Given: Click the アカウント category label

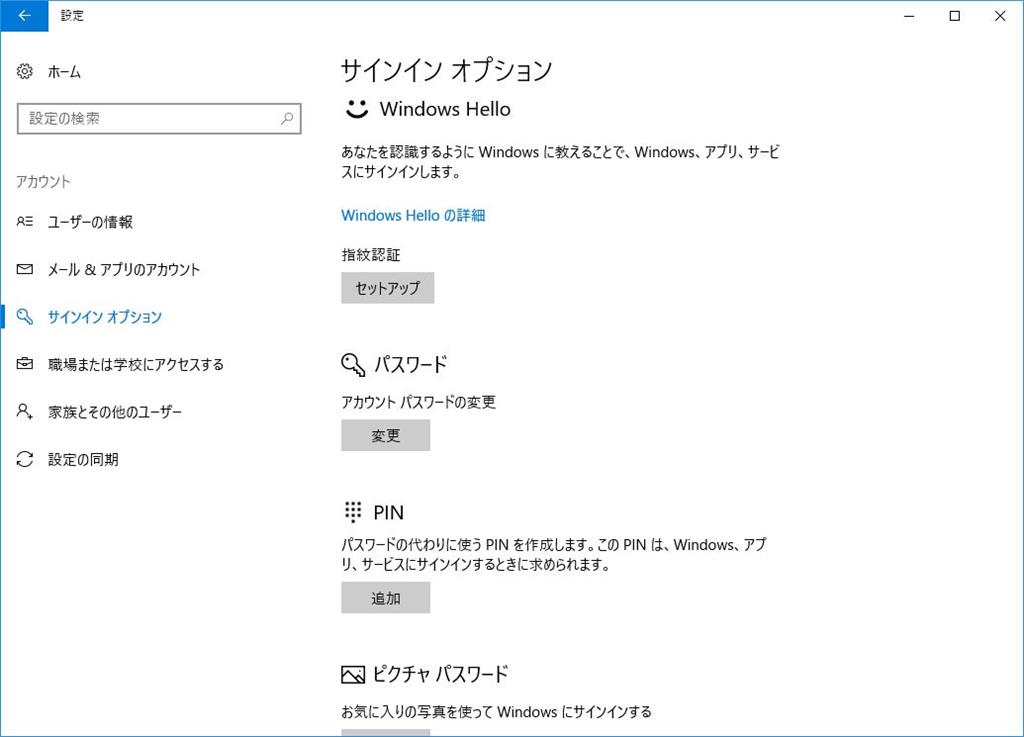Looking at the screenshot, I should [x=43, y=181].
